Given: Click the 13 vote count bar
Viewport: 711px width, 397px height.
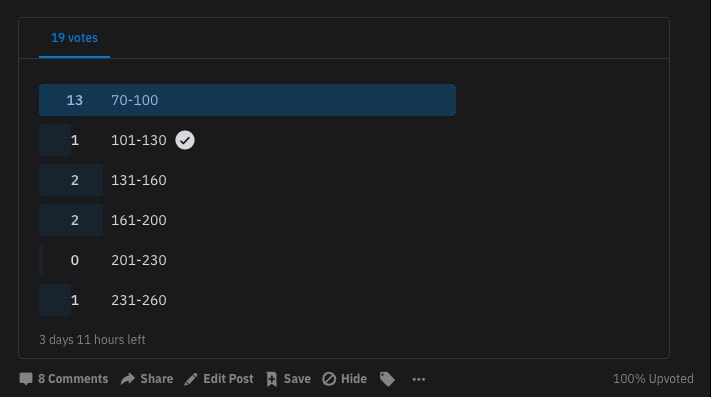Looking at the screenshot, I should 247,100.
